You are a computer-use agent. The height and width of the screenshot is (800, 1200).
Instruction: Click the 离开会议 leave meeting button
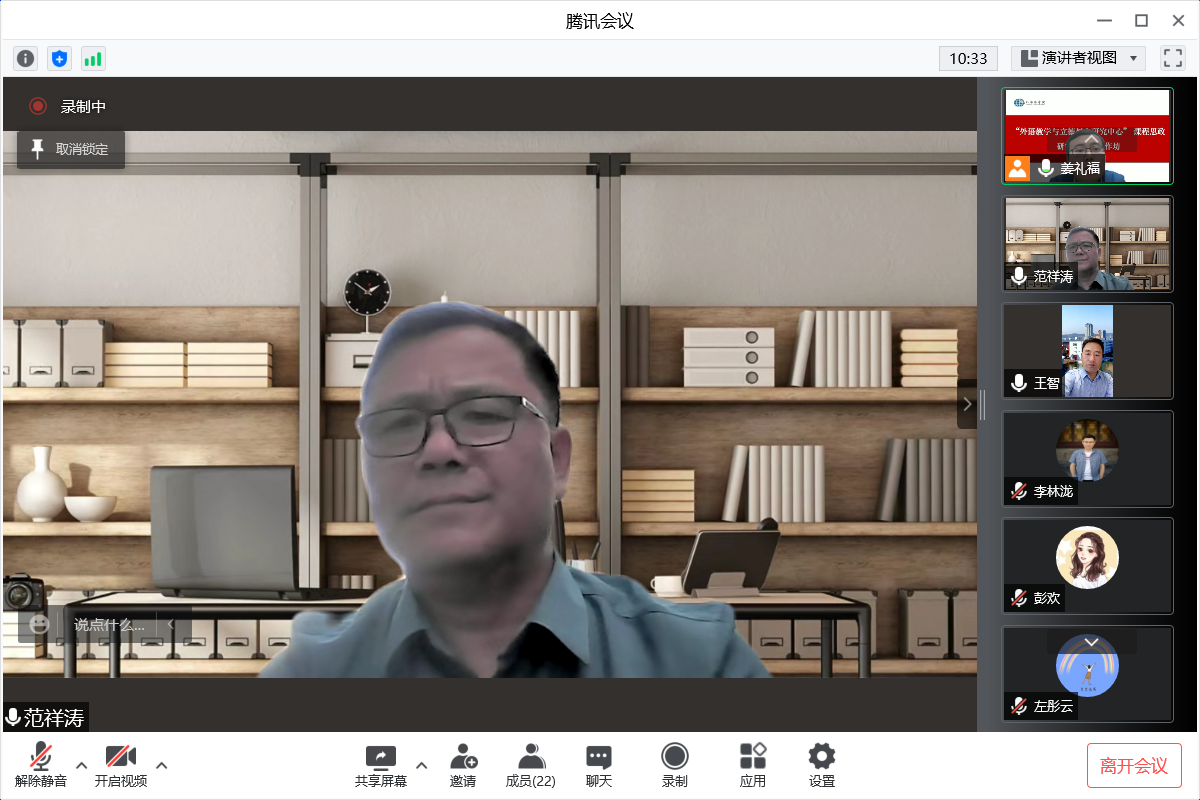point(1134,766)
